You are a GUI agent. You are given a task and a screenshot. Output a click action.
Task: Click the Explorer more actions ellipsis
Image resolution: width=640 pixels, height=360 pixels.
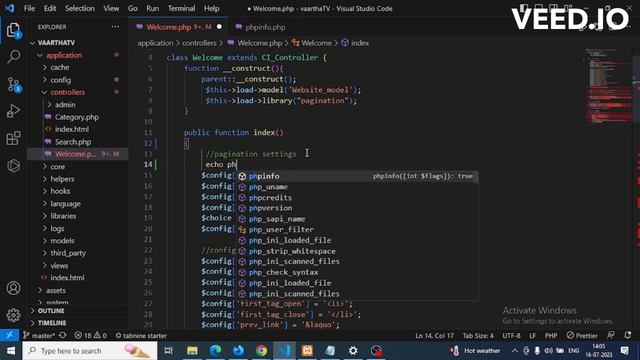116,27
